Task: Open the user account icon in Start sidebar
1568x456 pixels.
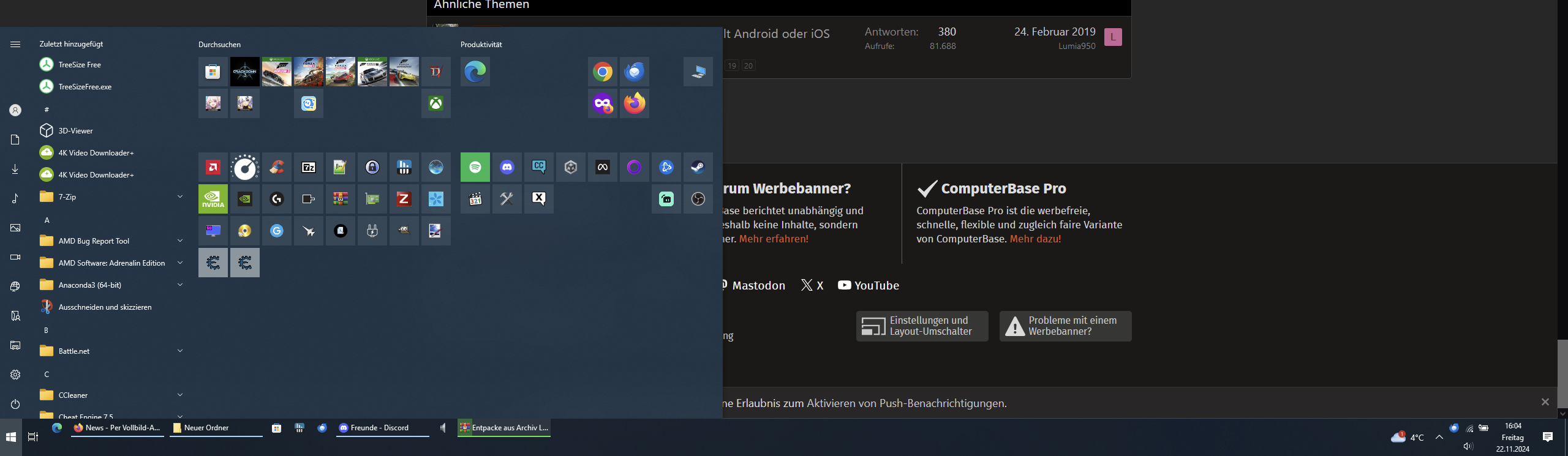Action: point(15,110)
